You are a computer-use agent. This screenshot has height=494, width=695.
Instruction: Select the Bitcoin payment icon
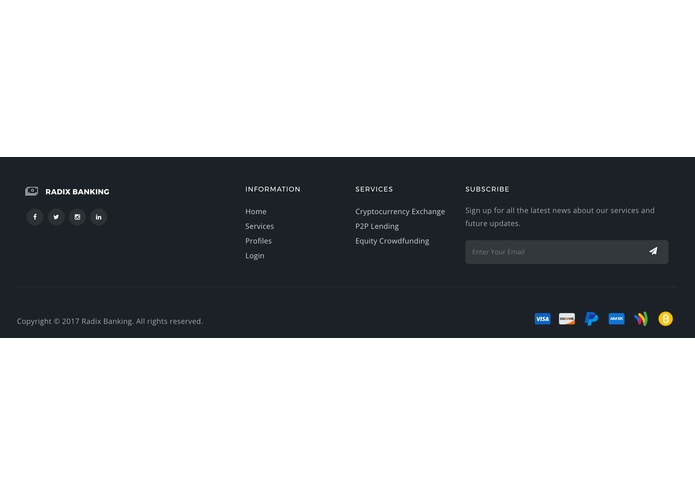pyautogui.click(x=665, y=319)
